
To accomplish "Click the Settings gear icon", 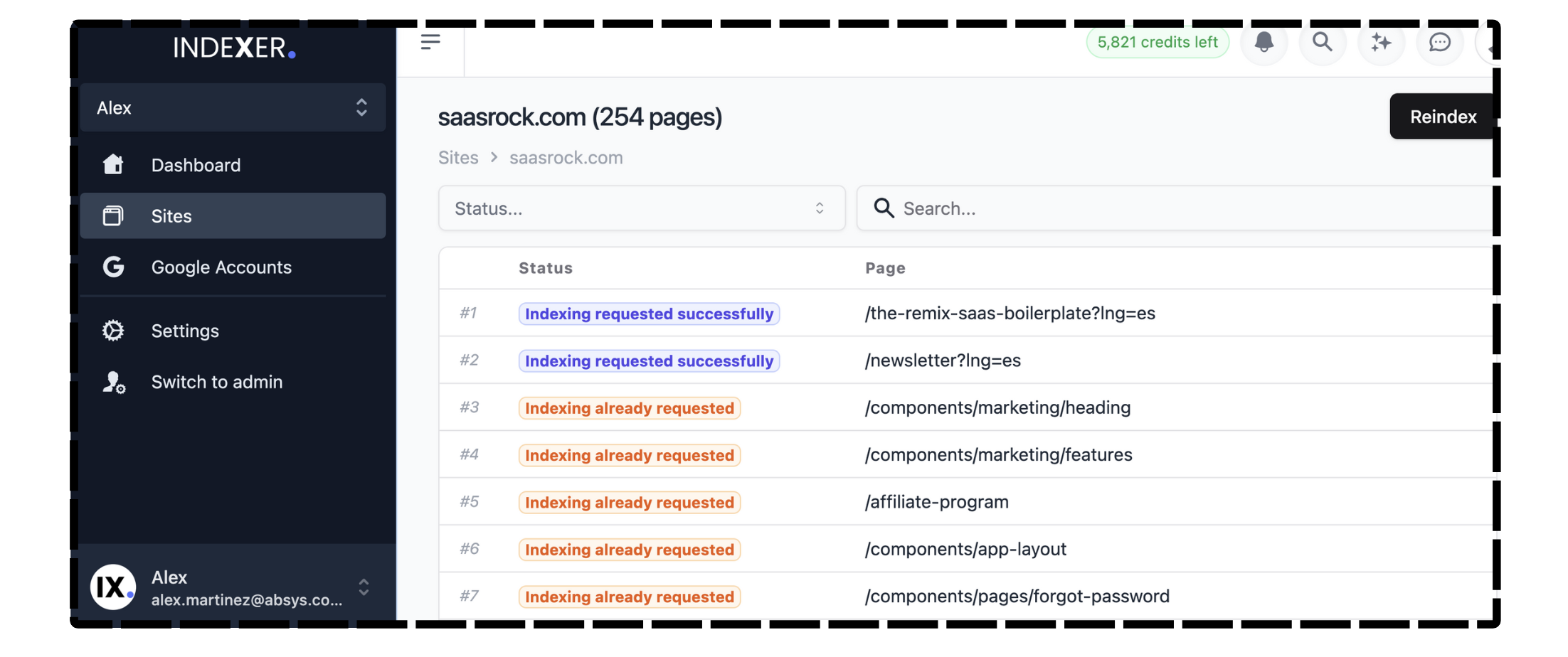I will (113, 331).
